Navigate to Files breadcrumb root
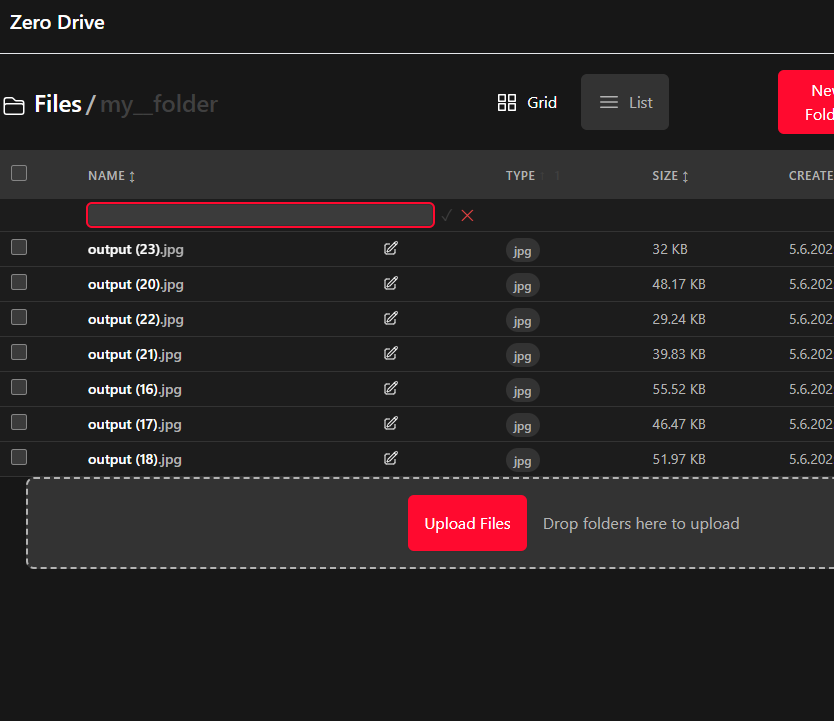The height and width of the screenshot is (721, 834). point(57,104)
